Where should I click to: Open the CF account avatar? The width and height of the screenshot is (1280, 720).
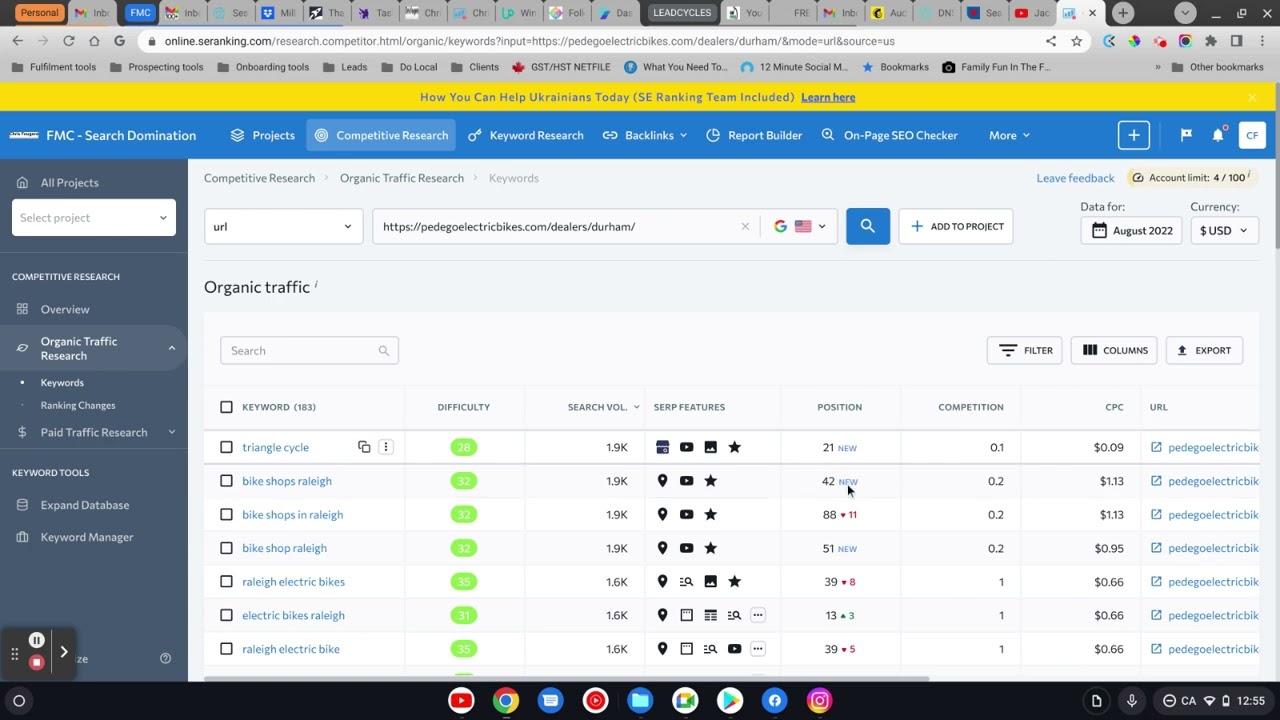(1252, 135)
